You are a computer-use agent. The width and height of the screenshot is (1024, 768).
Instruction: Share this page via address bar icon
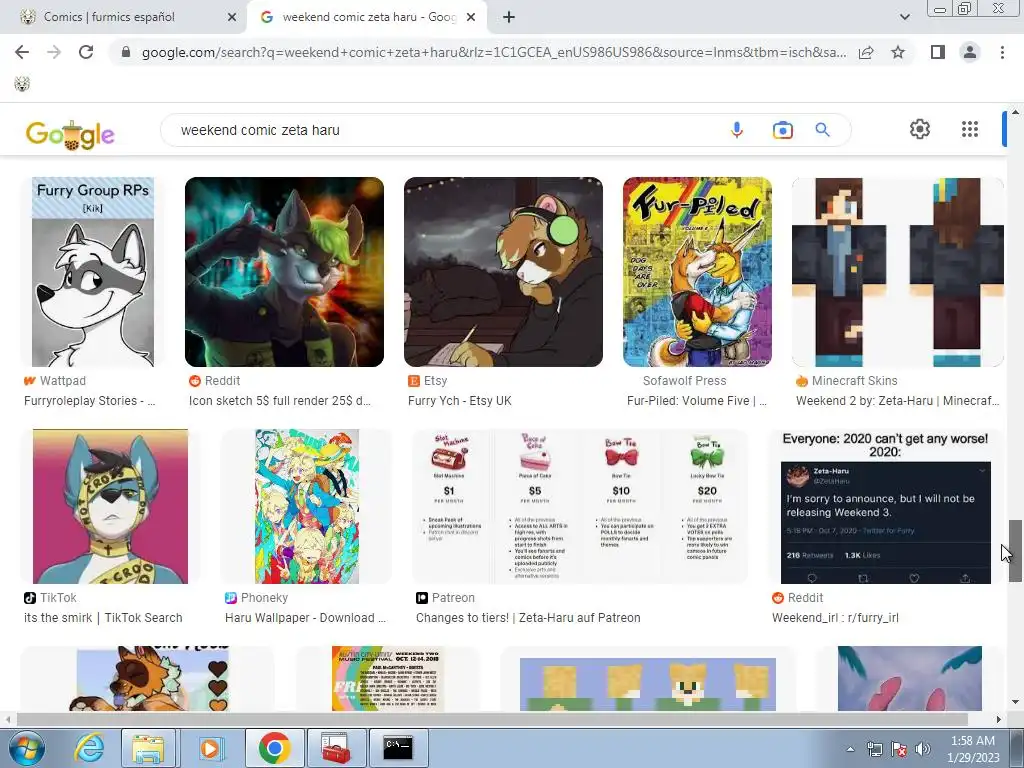pos(866,52)
